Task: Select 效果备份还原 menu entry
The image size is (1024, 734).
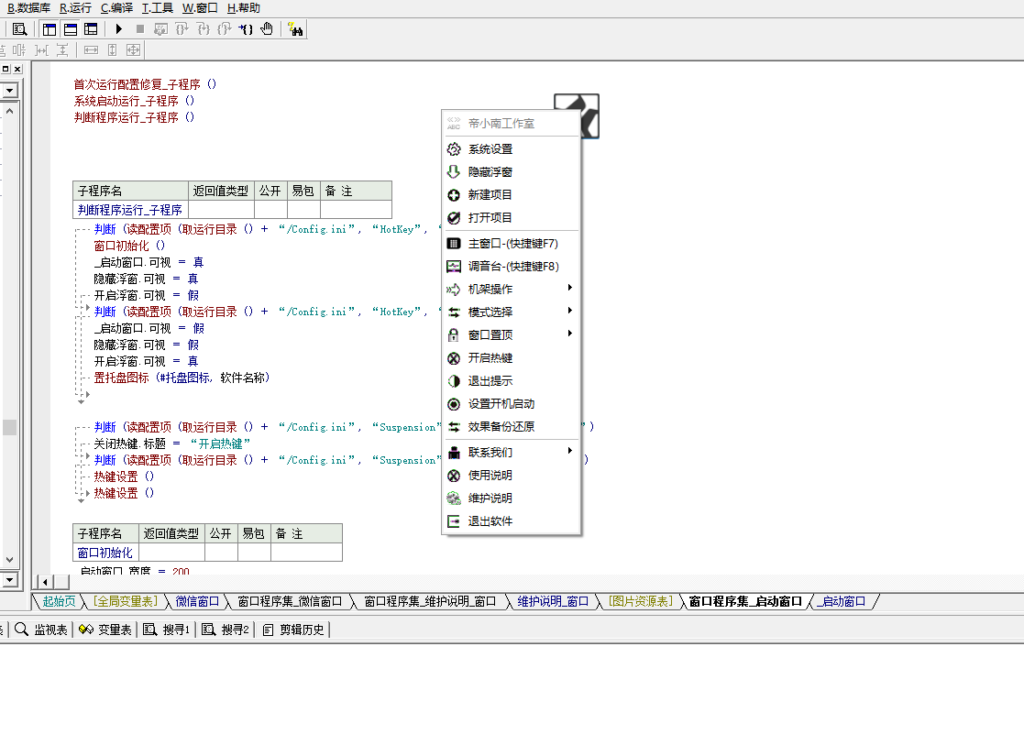Action: pos(511,426)
